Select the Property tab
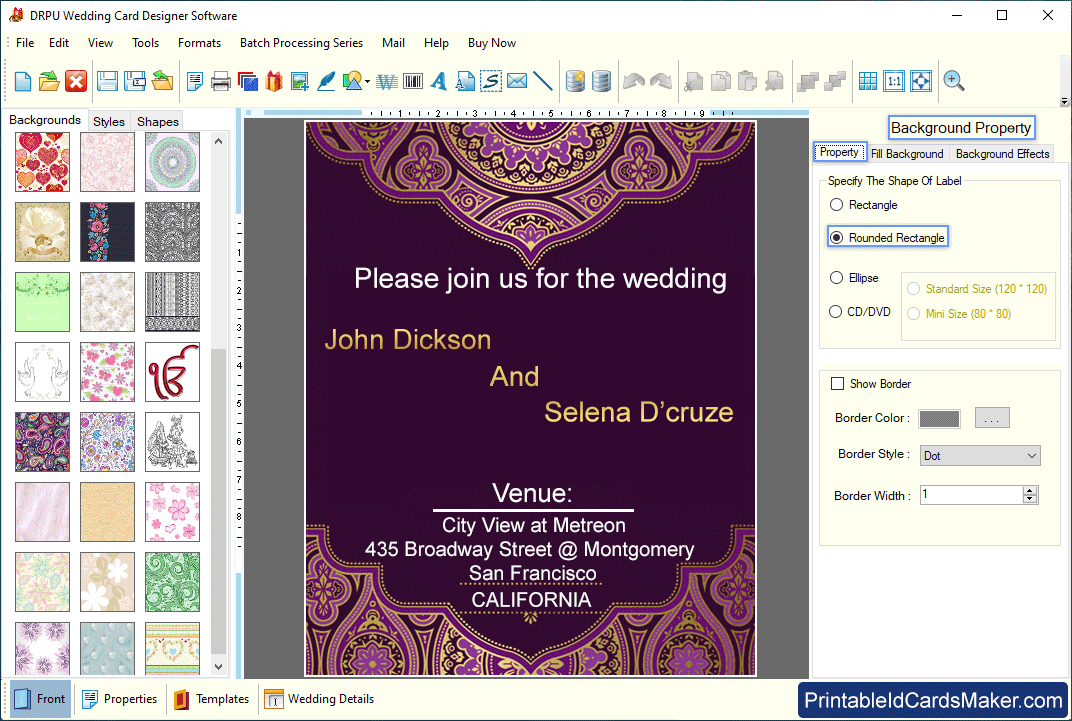Screen dimensions: 1072x721 pos(840,152)
